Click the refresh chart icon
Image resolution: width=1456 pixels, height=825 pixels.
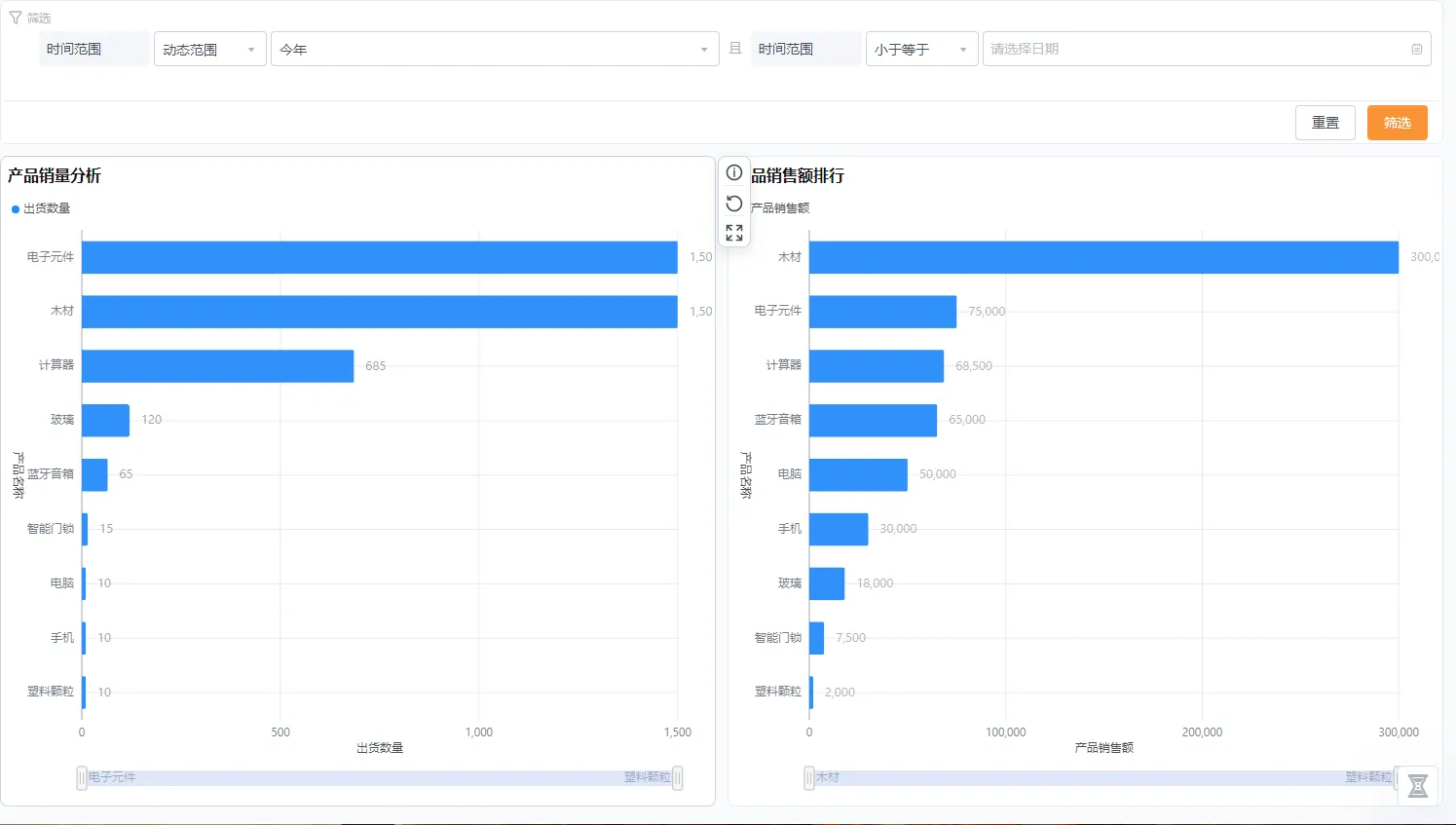(734, 204)
